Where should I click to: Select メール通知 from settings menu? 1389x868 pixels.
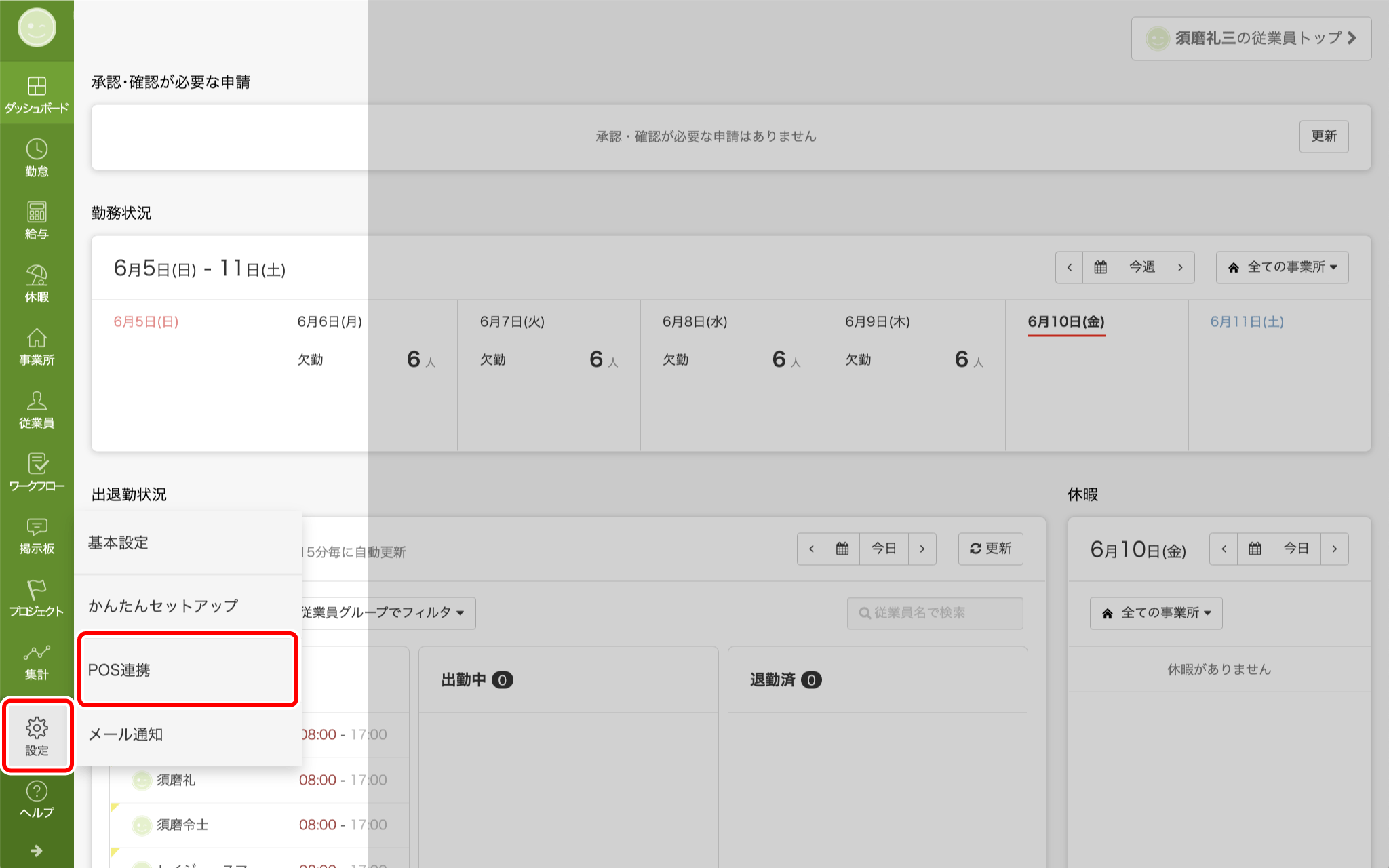click(x=188, y=734)
